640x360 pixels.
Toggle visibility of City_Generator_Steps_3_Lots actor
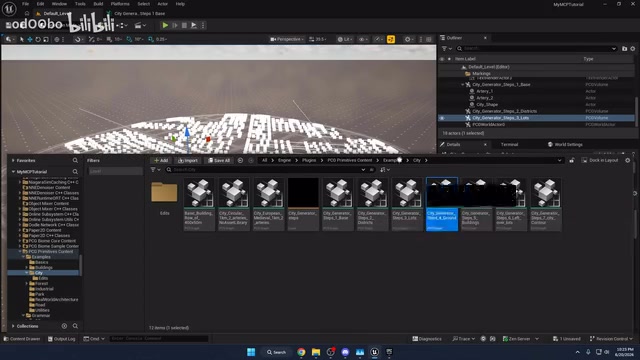pos(442,118)
